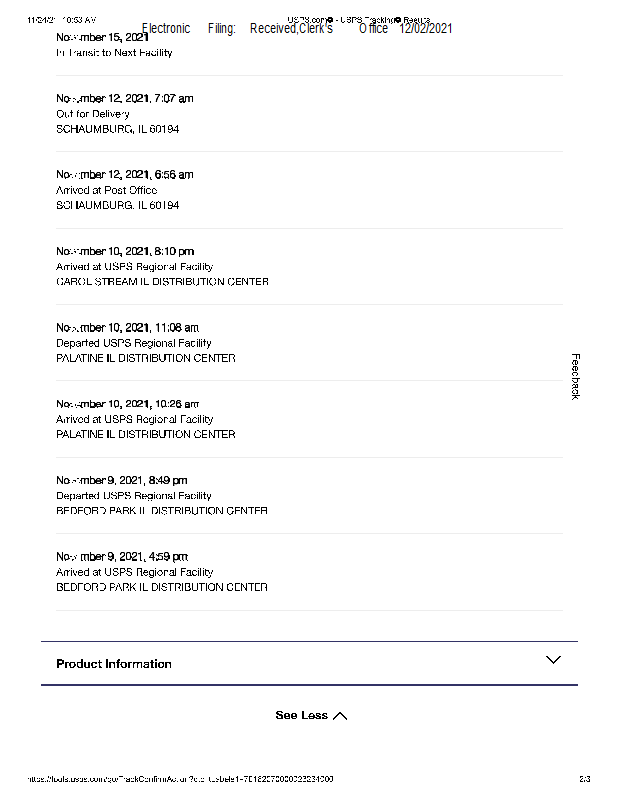Click November 12, 2021, 7:07 am timestamp
Image resolution: width=618 pixels, height=800 pixels.
point(125,98)
